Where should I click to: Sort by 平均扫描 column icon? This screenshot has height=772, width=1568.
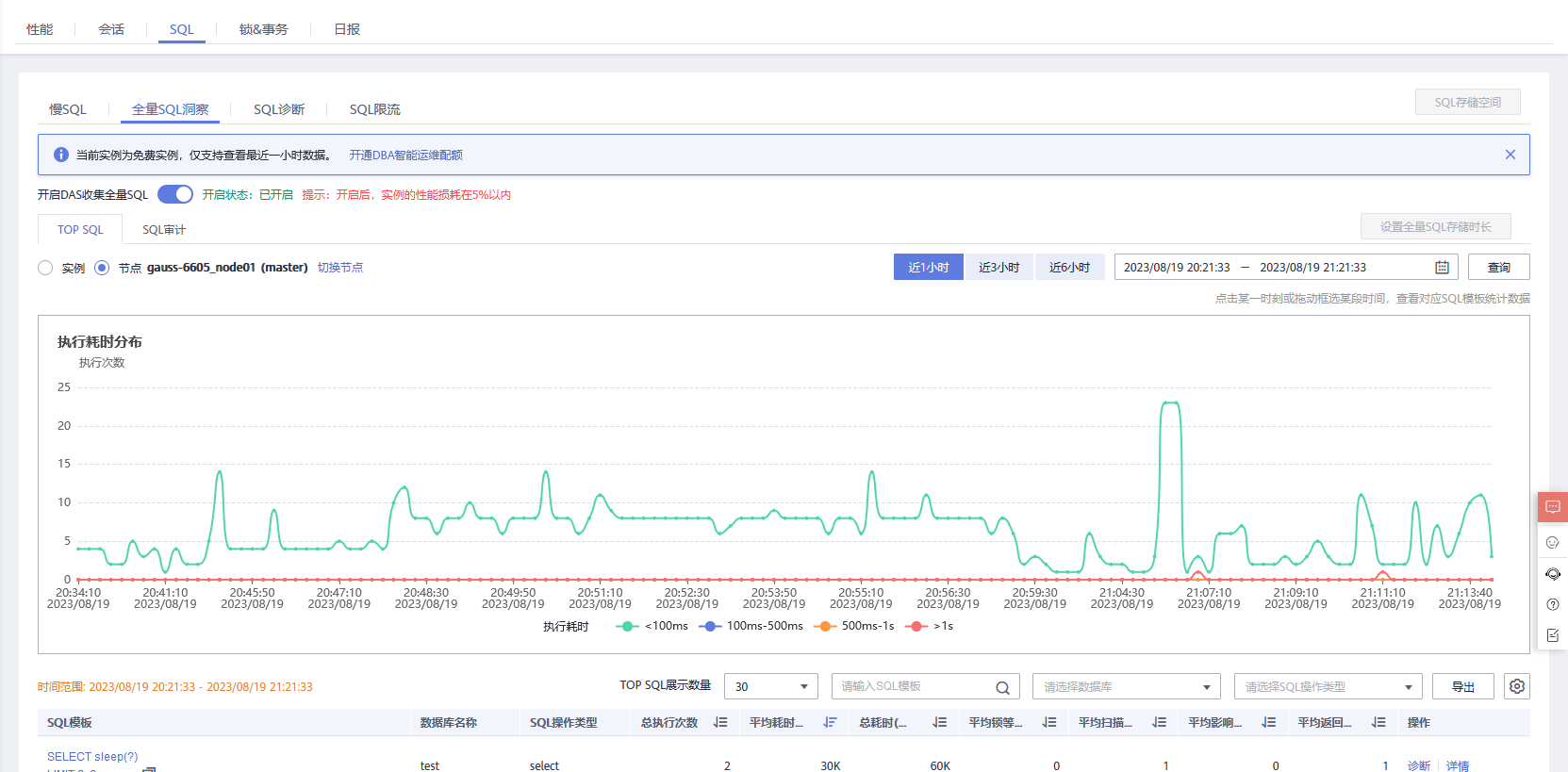click(1159, 722)
